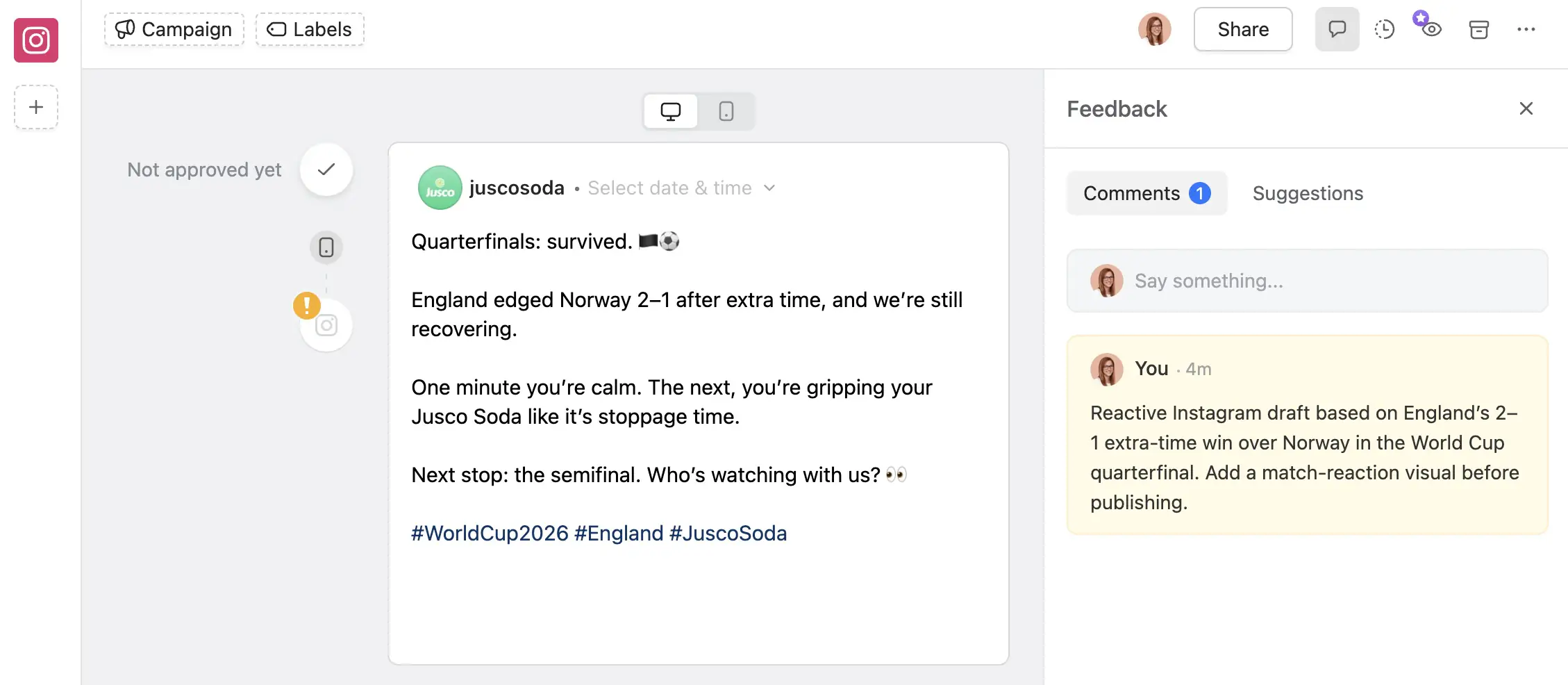Click the Comments count badge
Image resolution: width=1568 pixels, height=685 pixels.
point(1199,193)
